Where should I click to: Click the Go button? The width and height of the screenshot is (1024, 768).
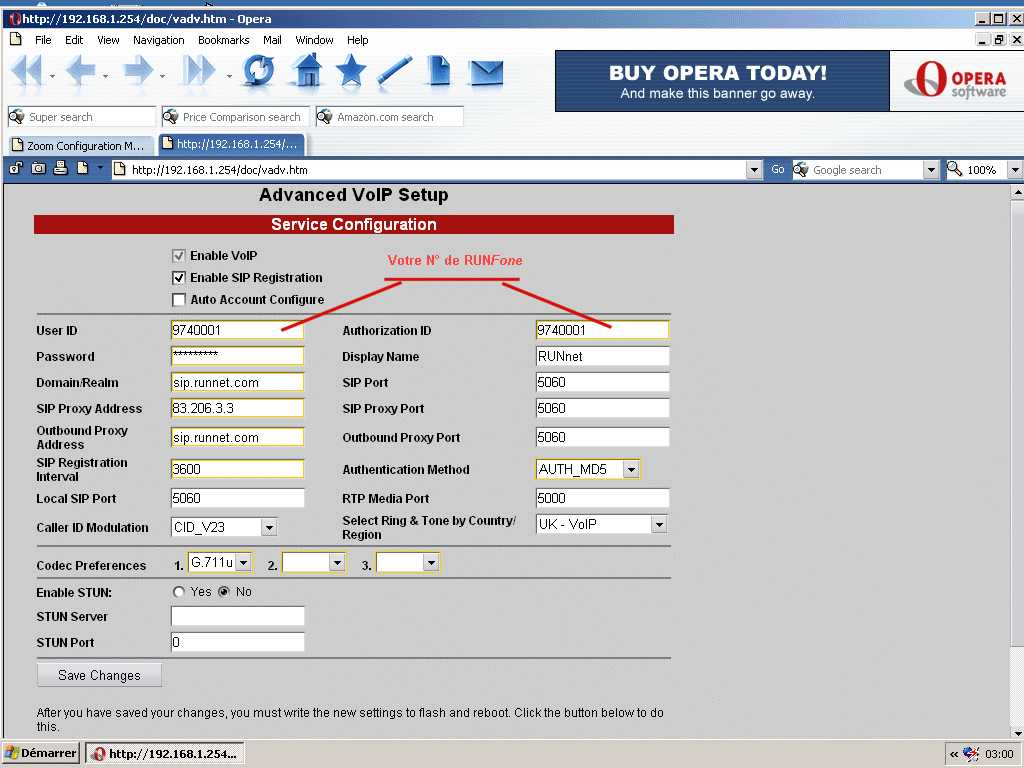tap(777, 170)
